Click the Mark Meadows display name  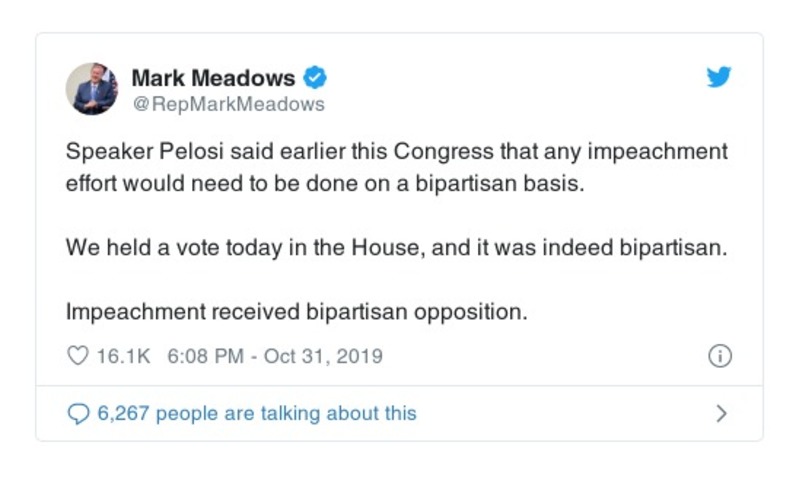pos(213,77)
